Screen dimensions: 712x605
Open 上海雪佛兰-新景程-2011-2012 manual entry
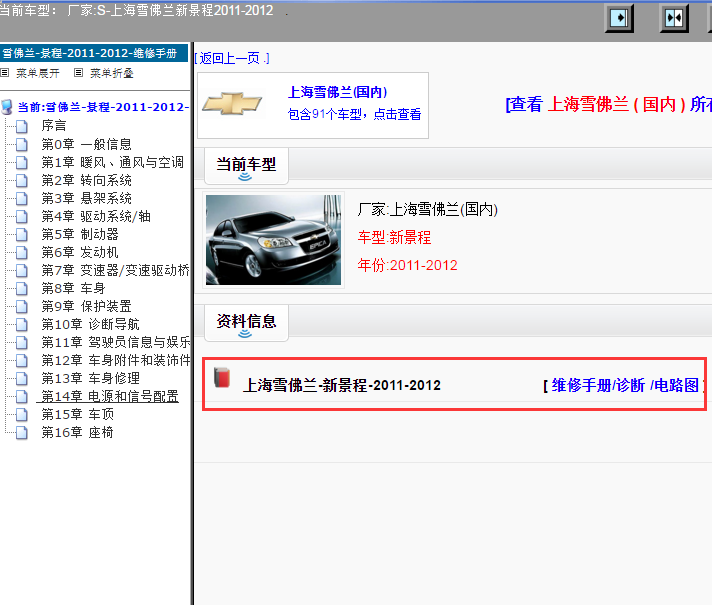pos(341,385)
